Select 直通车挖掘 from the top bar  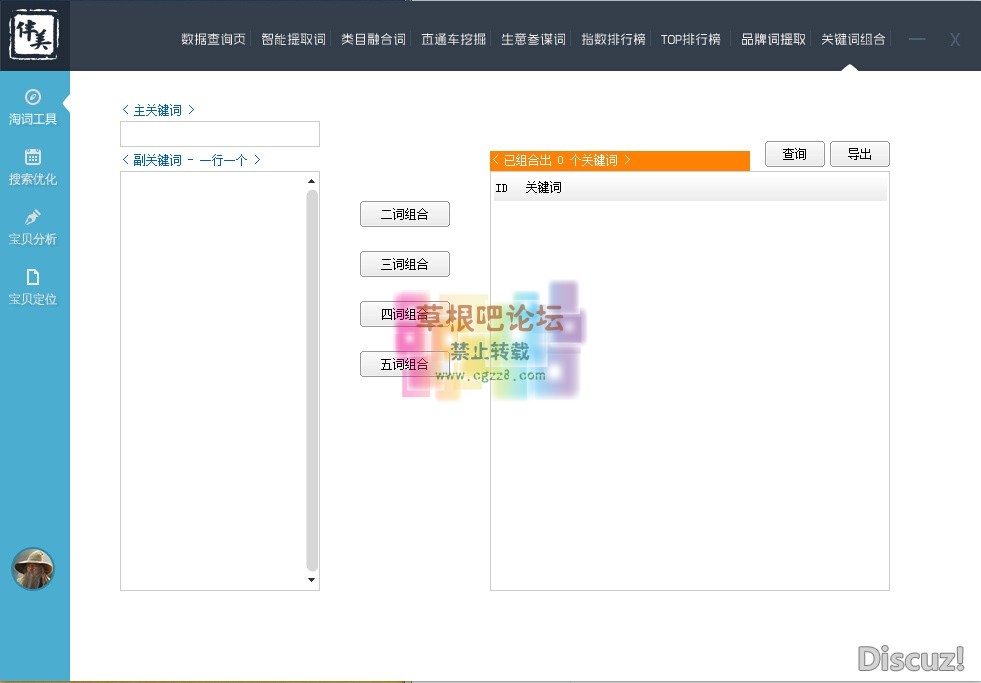[x=452, y=39]
